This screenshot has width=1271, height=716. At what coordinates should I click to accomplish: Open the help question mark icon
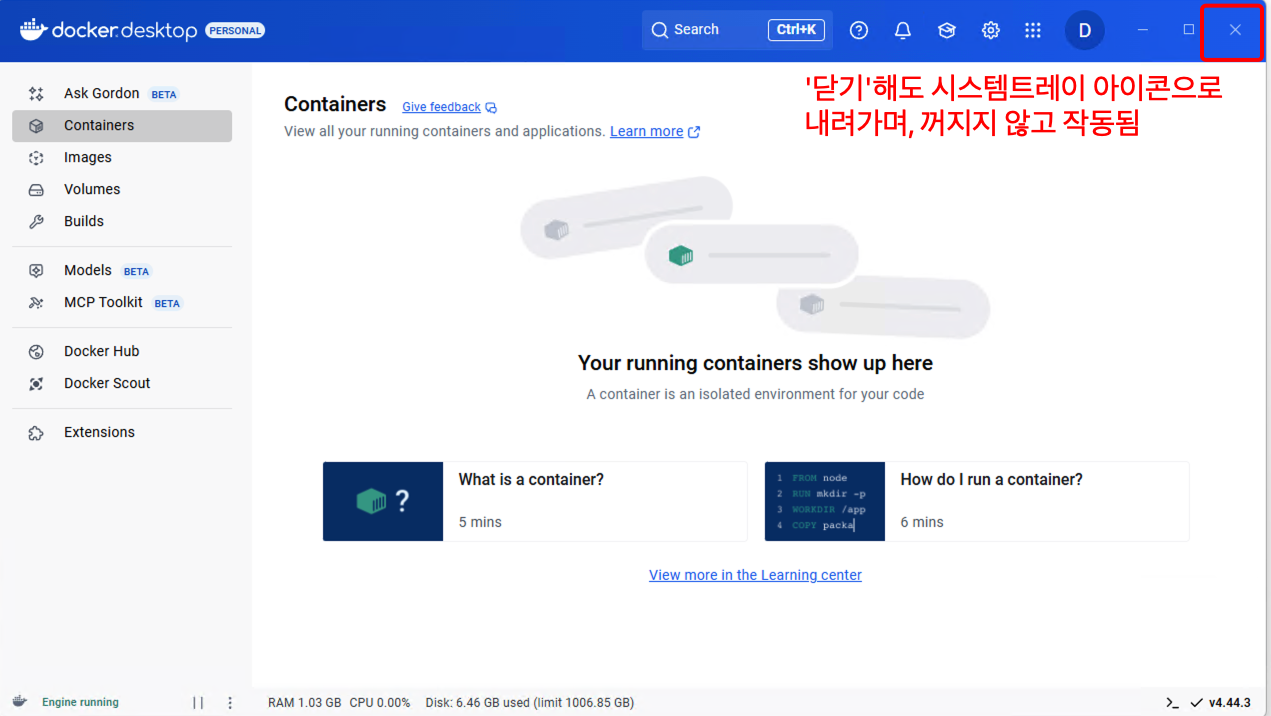859,30
